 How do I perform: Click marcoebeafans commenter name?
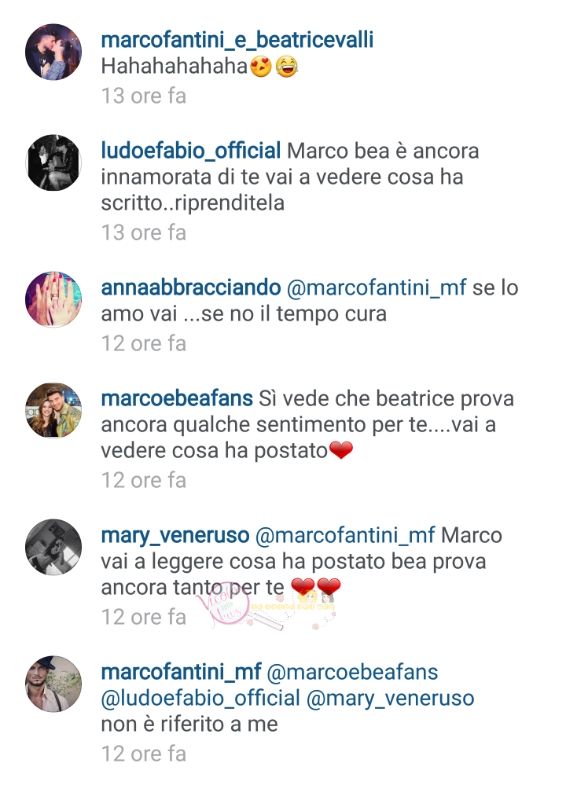[x=177, y=399]
